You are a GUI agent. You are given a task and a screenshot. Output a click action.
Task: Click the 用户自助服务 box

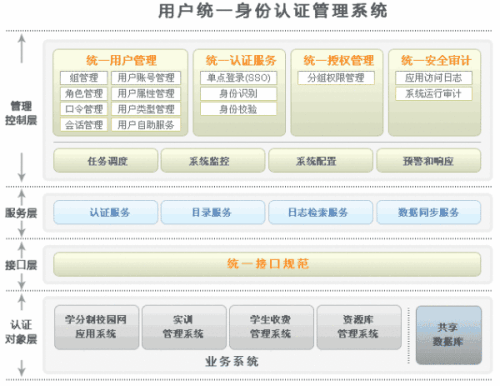coord(146,125)
